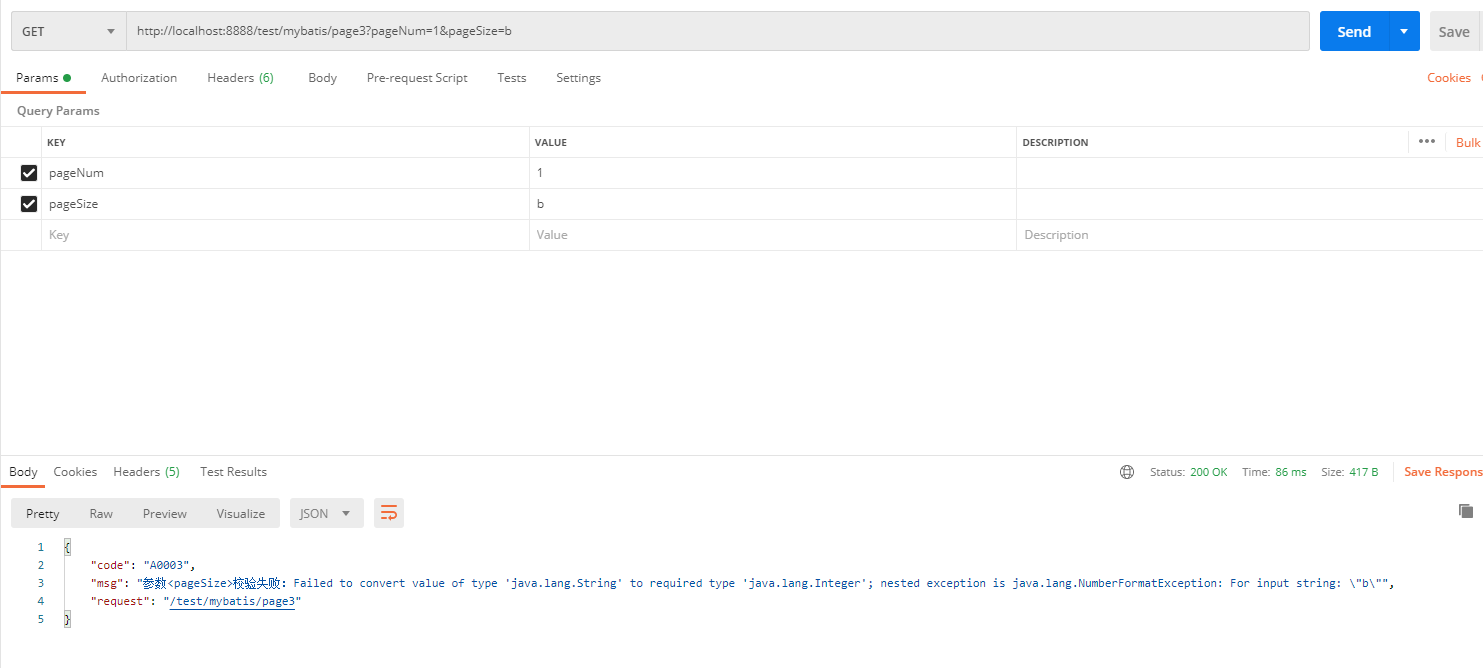1483x668 pixels.
Task: Switch response view to Visualize
Action: [241, 514]
